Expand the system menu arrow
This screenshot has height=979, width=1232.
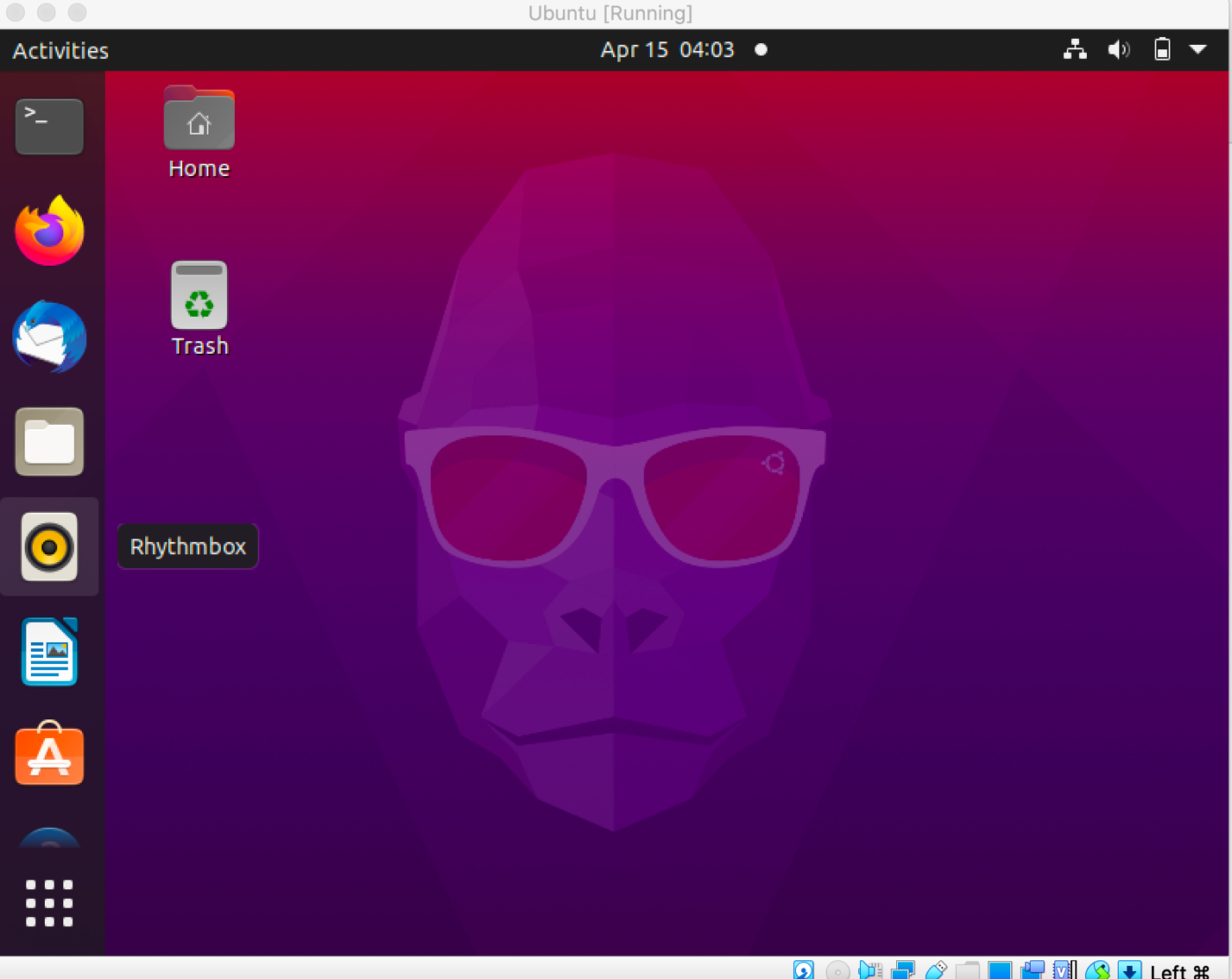[1198, 49]
